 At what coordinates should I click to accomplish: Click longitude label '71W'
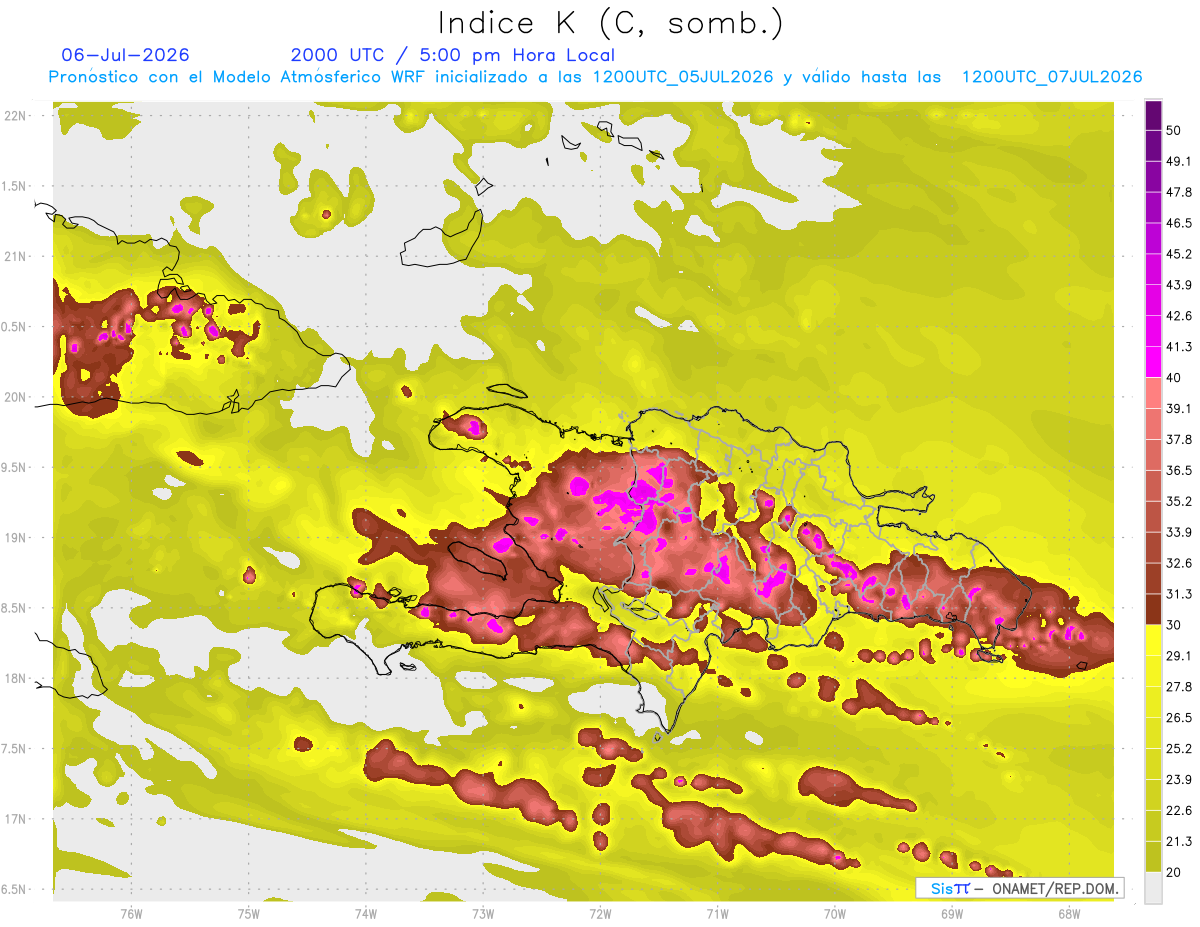point(717,914)
